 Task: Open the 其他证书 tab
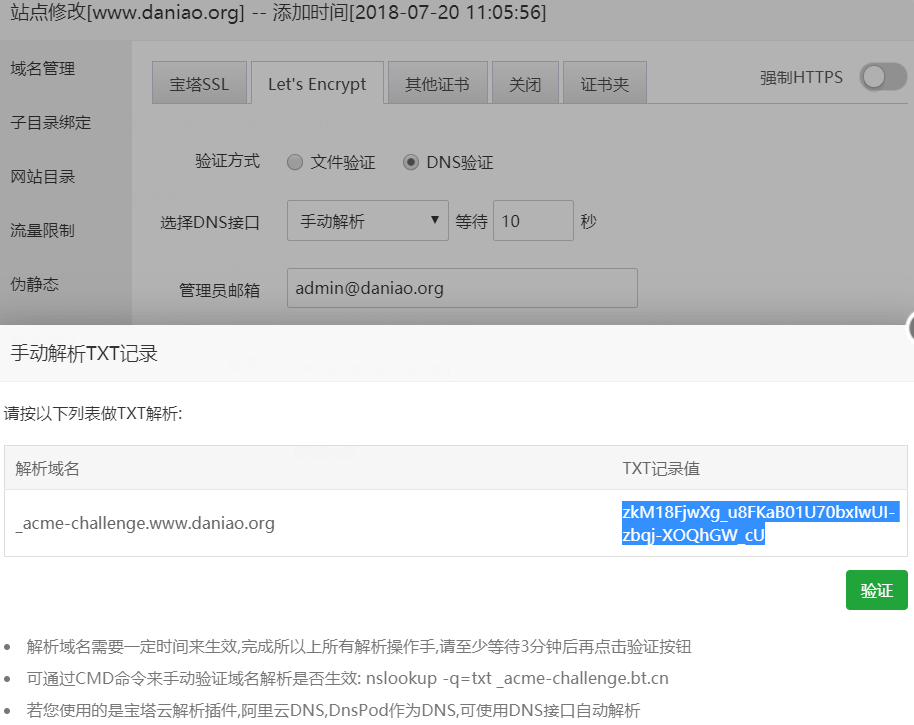point(437,84)
